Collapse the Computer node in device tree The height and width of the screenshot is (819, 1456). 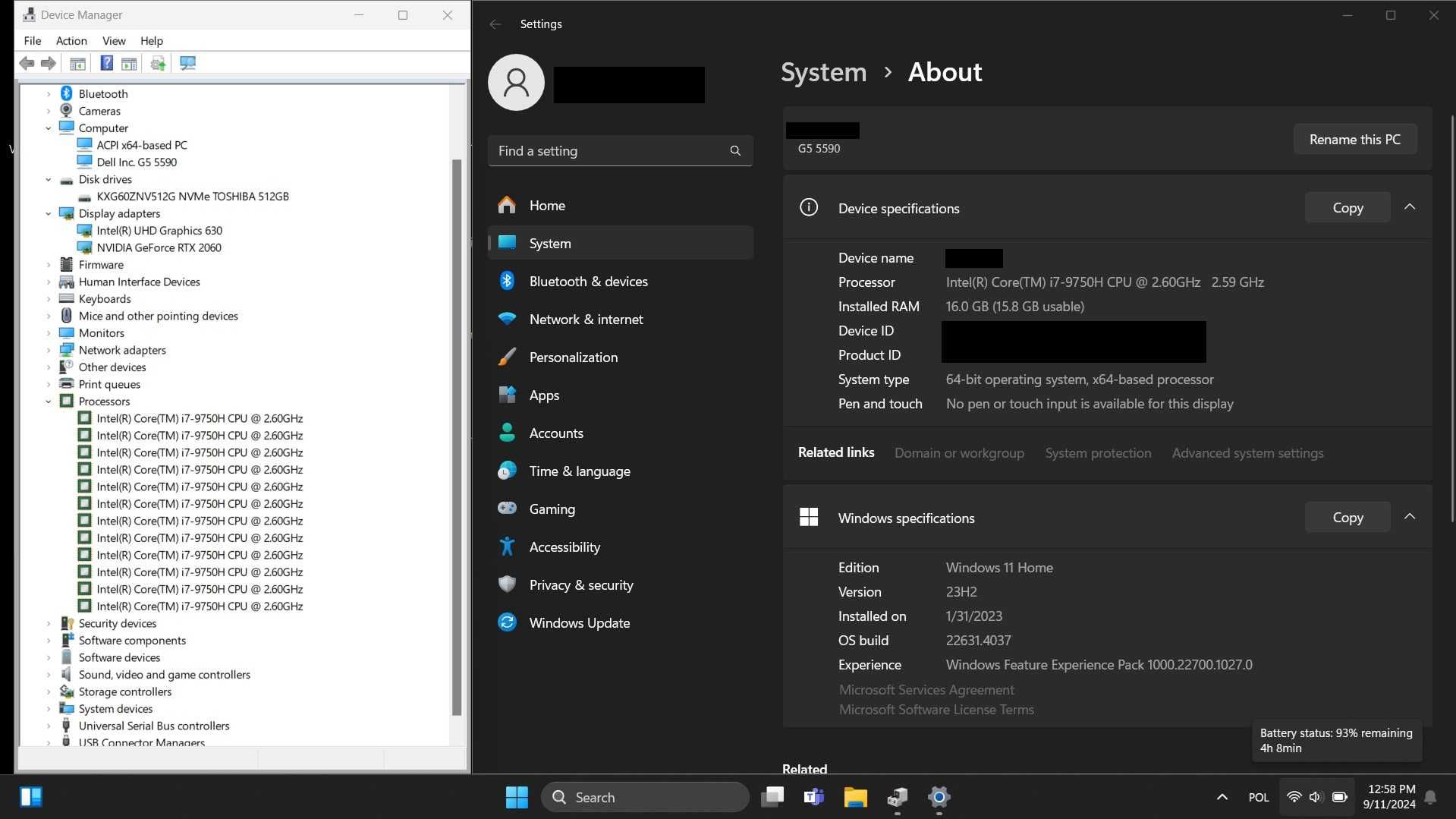49,128
